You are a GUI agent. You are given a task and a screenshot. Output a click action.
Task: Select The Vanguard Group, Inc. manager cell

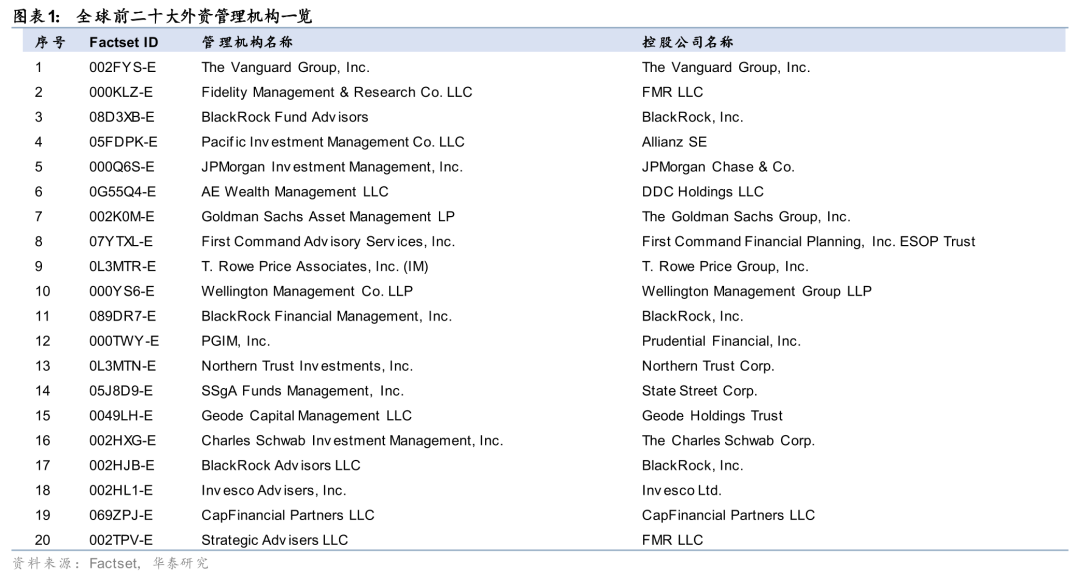(x=285, y=68)
